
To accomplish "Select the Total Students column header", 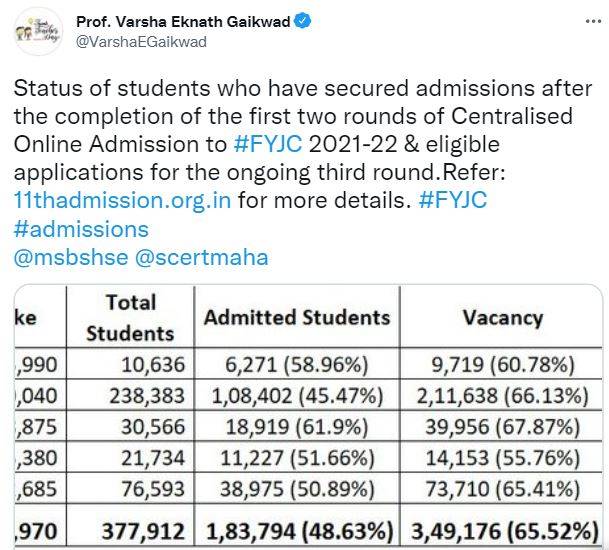I will point(130,317).
